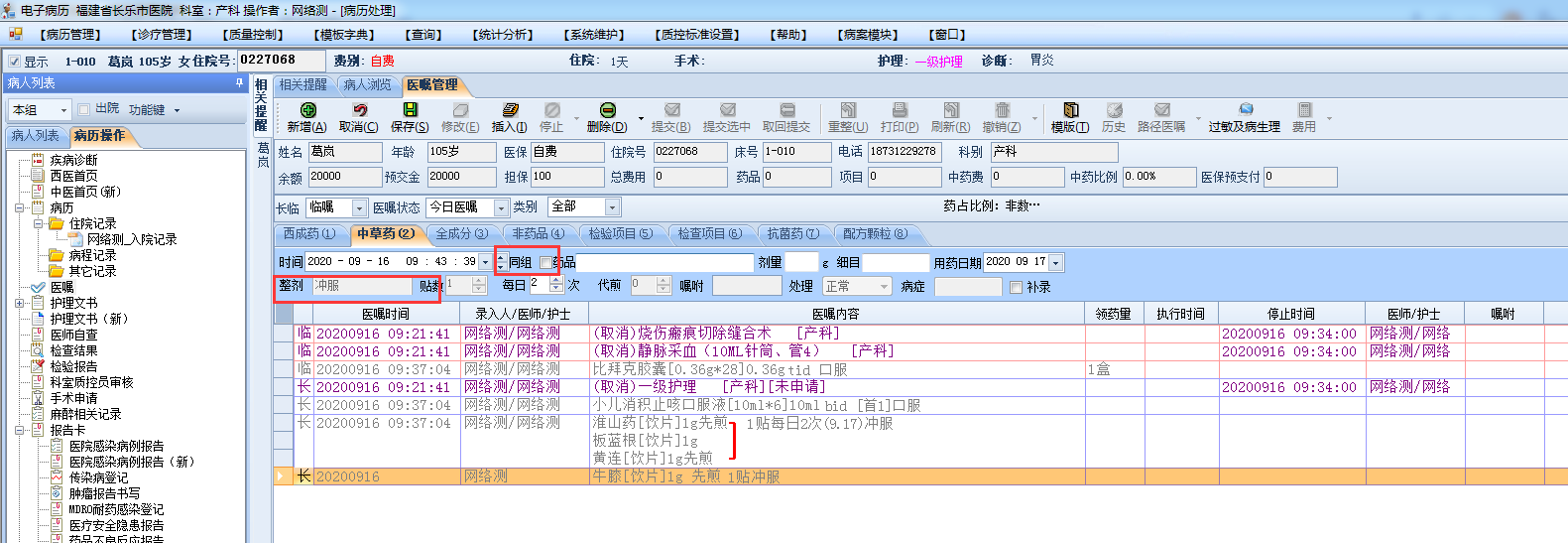Click the 撤销(Z) undo icon
The image size is (1568, 543).
pos(1002,110)
